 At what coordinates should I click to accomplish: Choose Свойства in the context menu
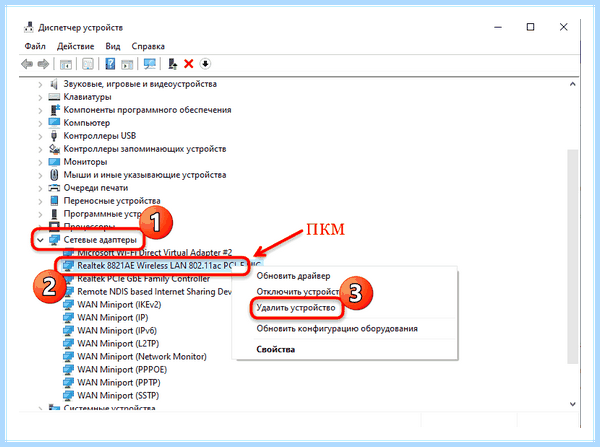(x=276, y=349)
